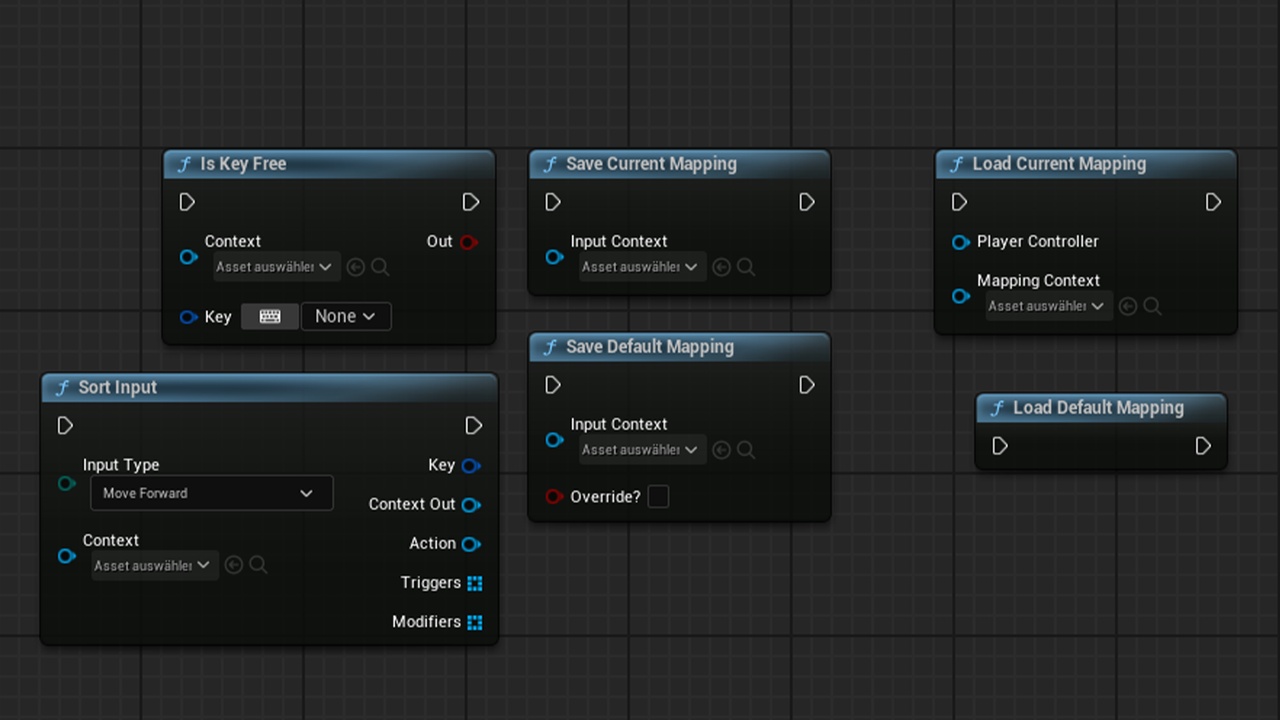The width and height of the screenshot is (1280, 720).
Task: Select the Is Key Free node title
Action: (243, 164)
